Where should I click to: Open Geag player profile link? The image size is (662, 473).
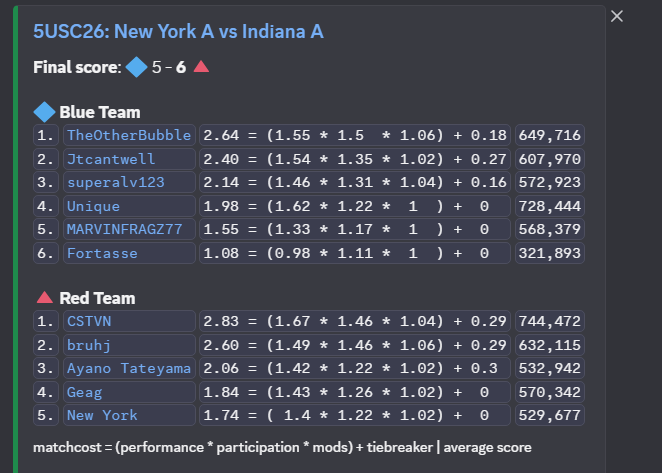[84, 392]
